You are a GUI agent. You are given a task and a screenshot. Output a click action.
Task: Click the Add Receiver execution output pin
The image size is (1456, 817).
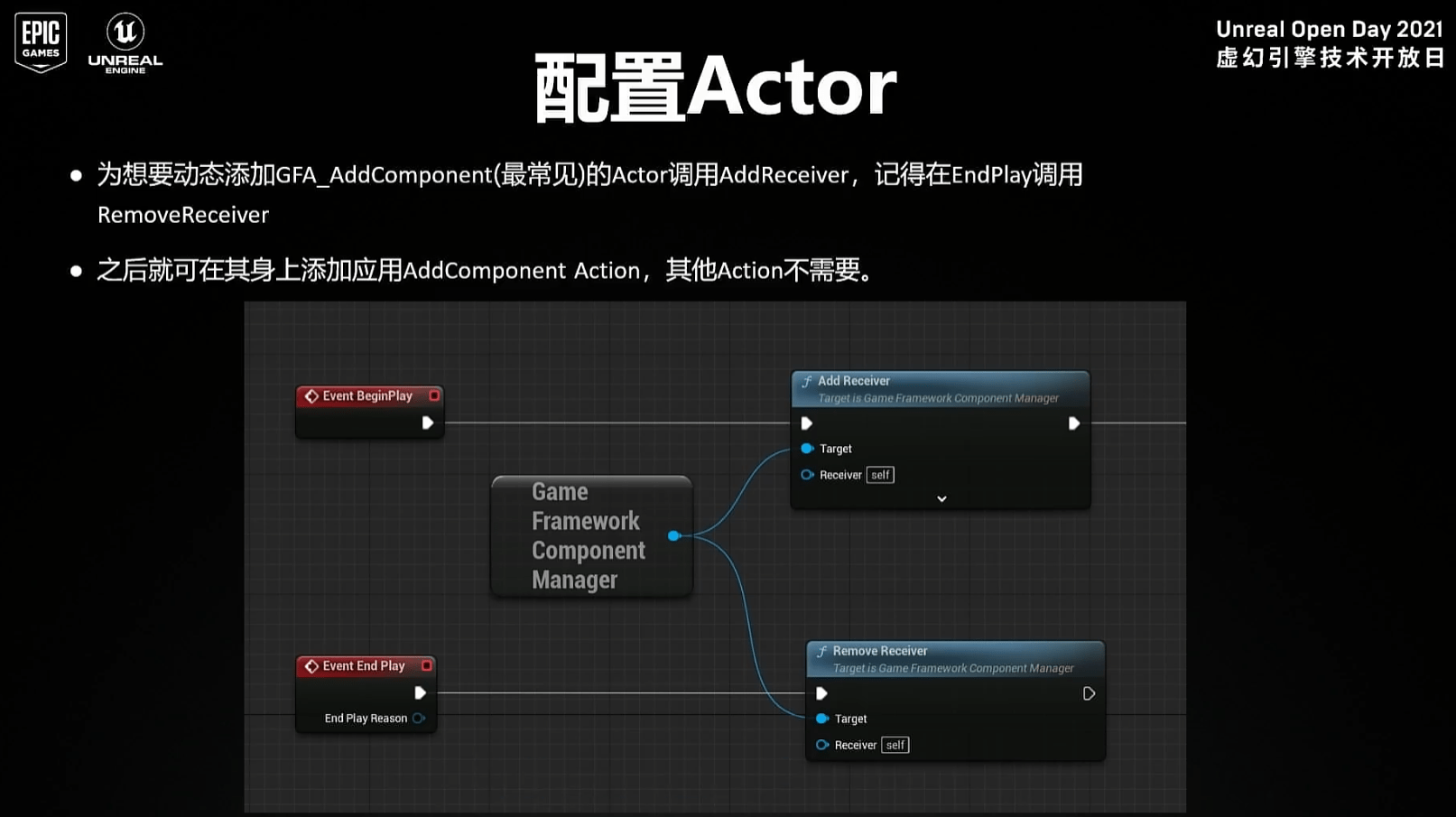coord(1073,423)
